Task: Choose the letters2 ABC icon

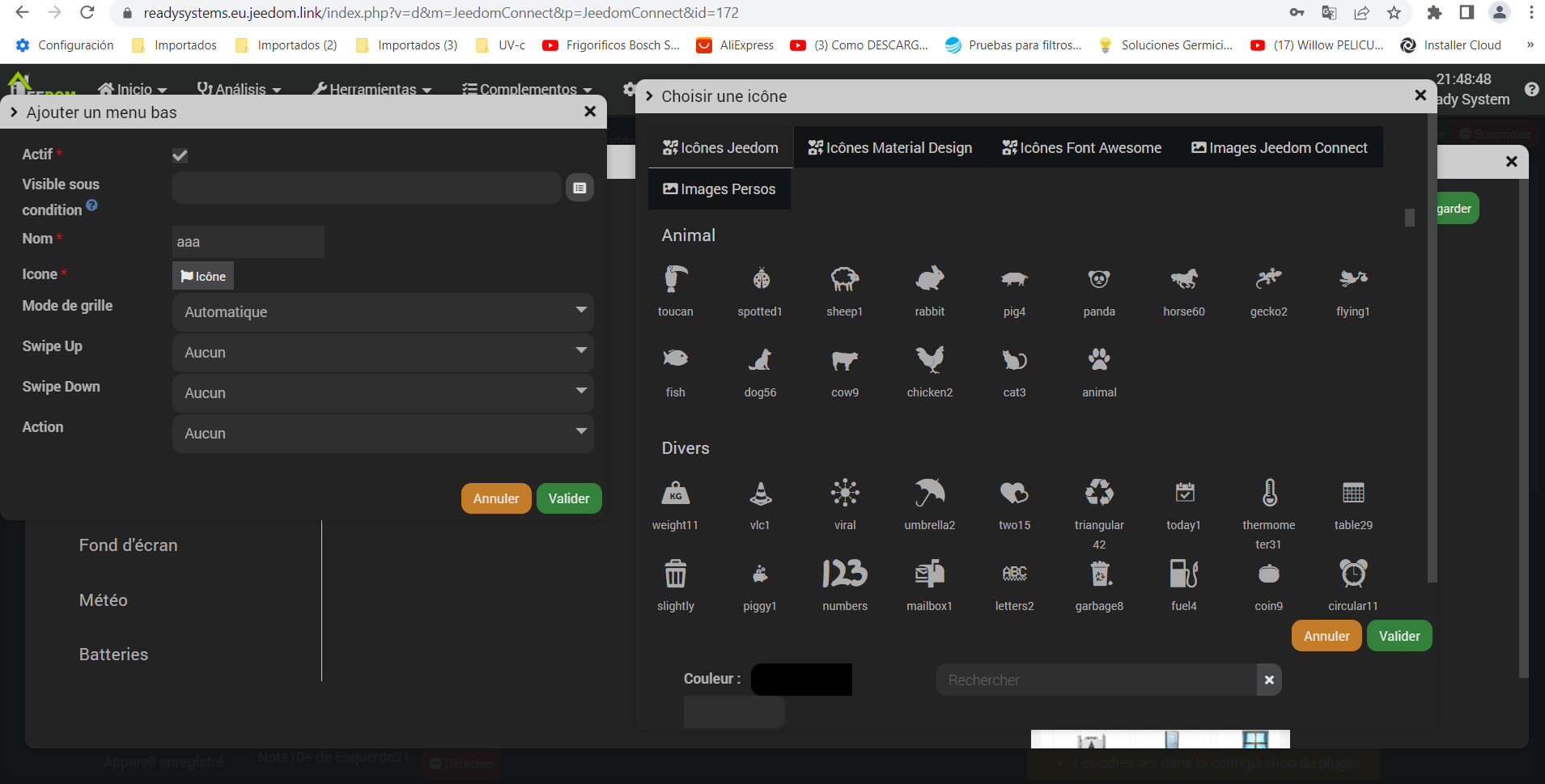Action: point(1014,574)
